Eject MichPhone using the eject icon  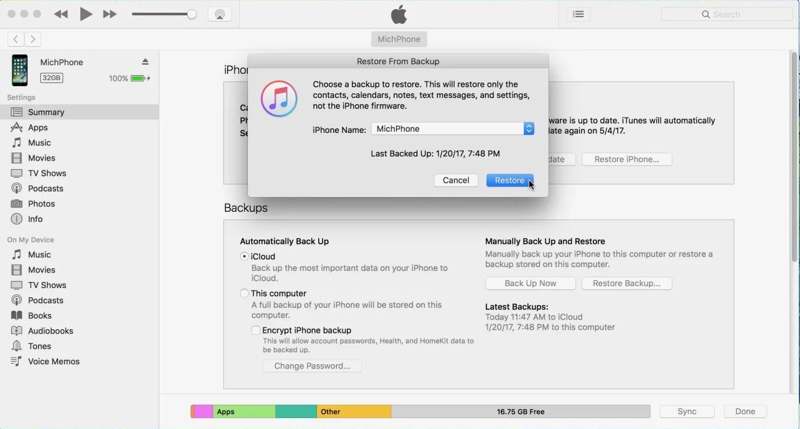(x=146, y=62)
